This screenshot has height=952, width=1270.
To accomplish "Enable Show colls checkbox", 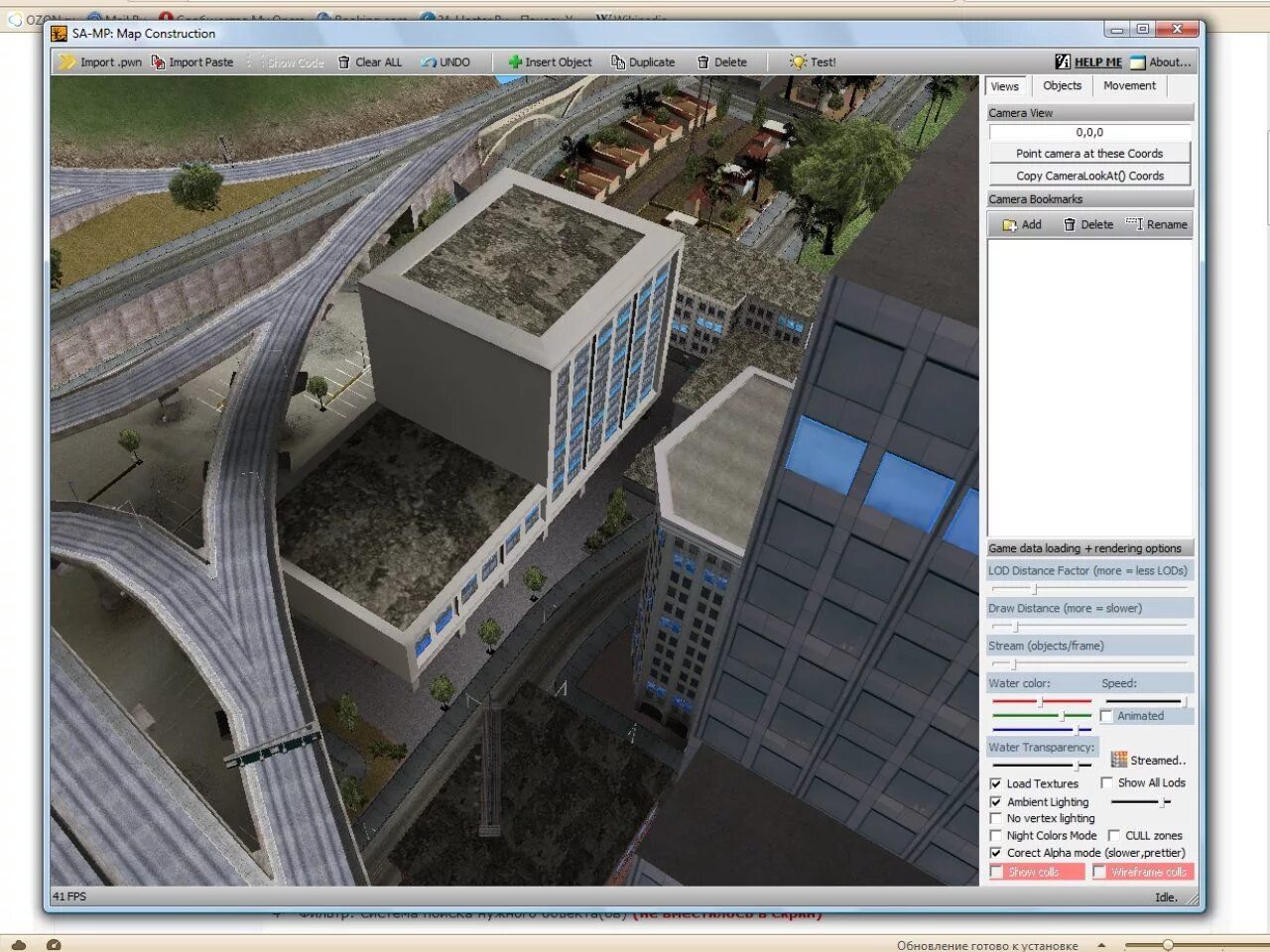I will tap(997, 872).
